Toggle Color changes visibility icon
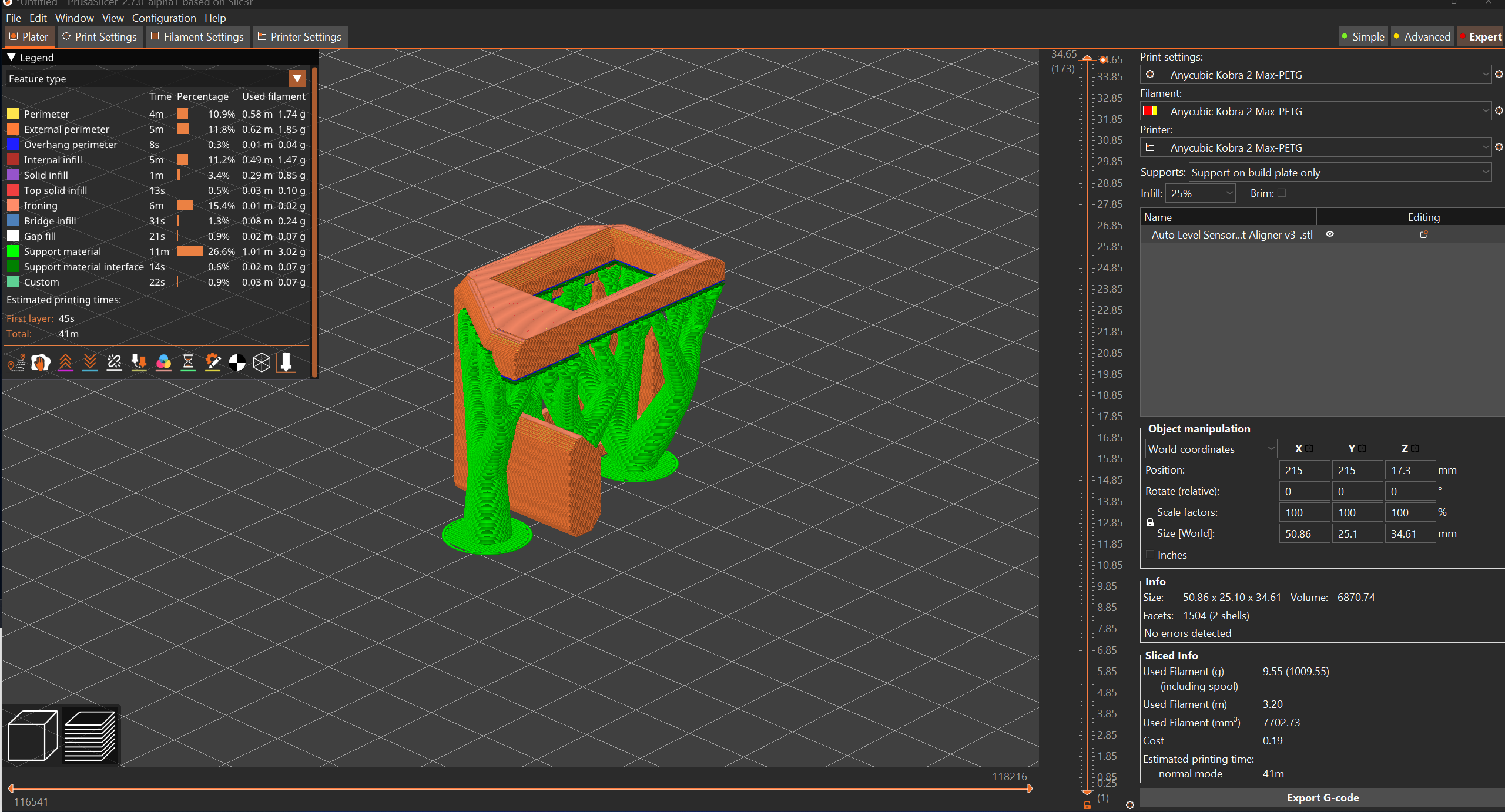The width and height of the screenshot is (1505, 812). click(163, 363)
